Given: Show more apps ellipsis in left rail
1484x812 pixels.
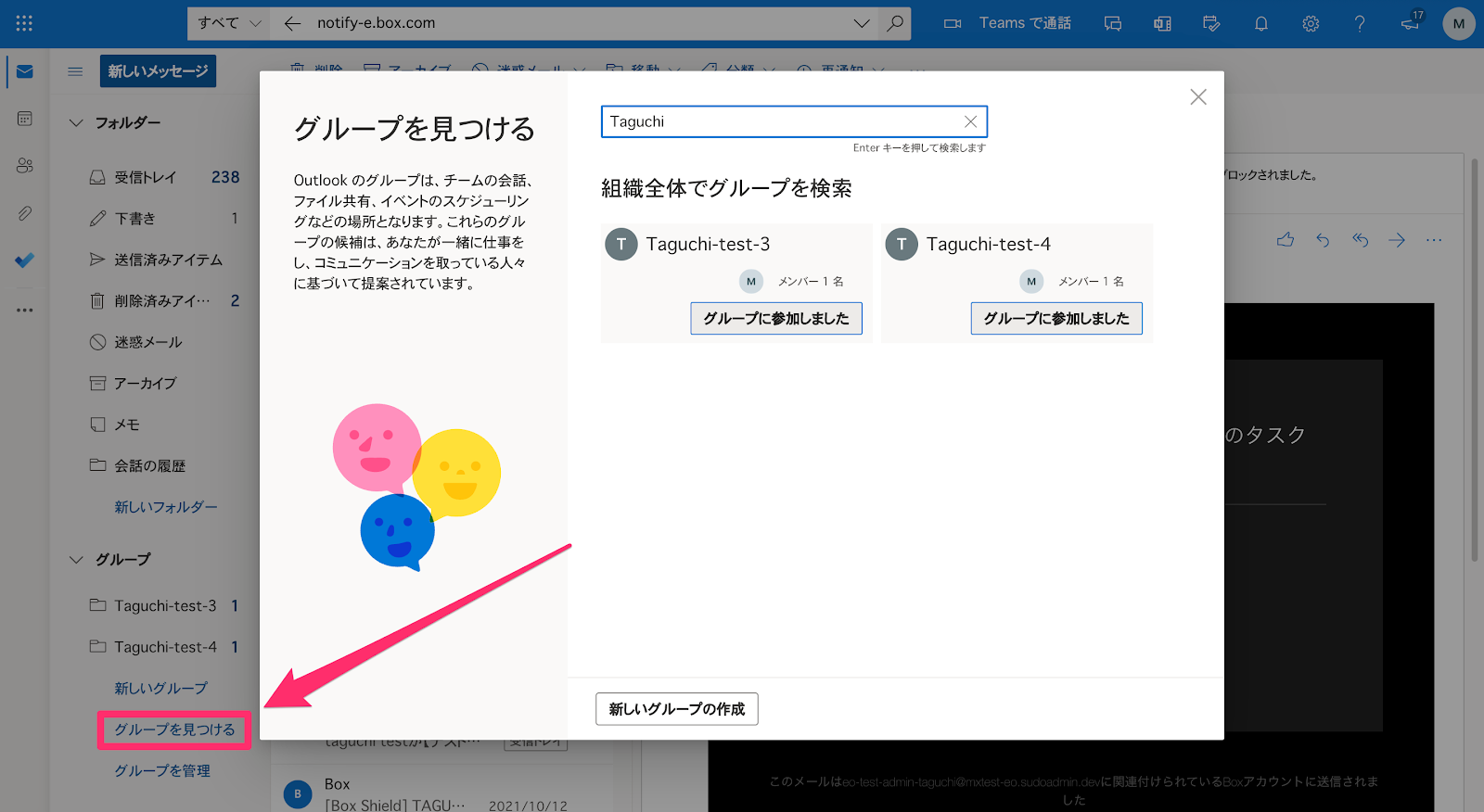Looking at the screenshot, I should pyautogui.click(x=25, y=310).
